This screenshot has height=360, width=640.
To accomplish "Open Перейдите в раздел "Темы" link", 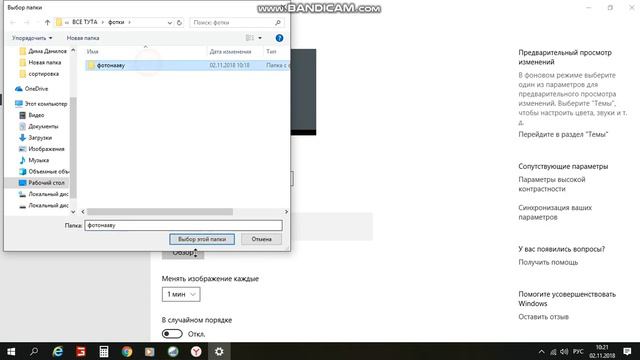I will coord(563,134).
